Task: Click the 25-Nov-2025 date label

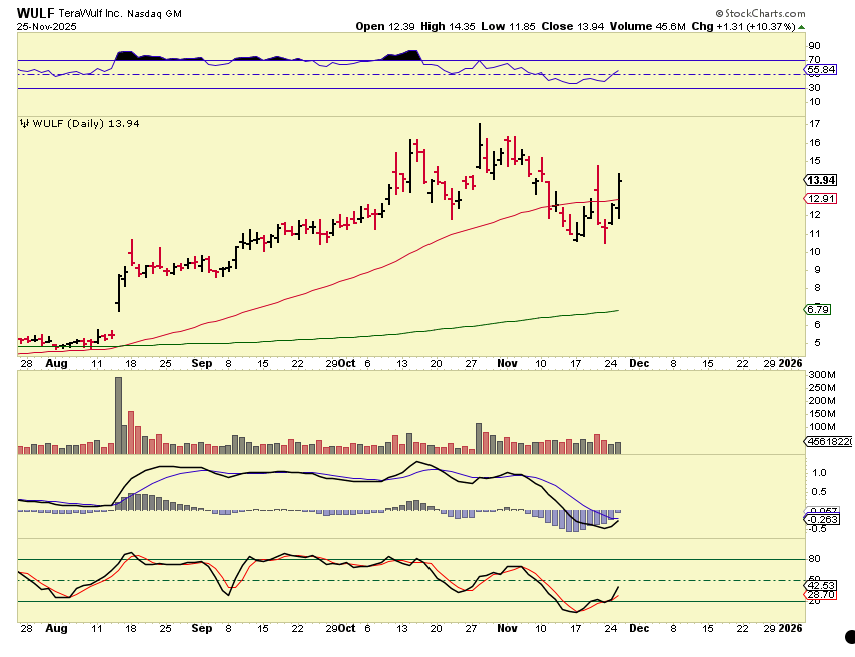Action: click(47, 27)
